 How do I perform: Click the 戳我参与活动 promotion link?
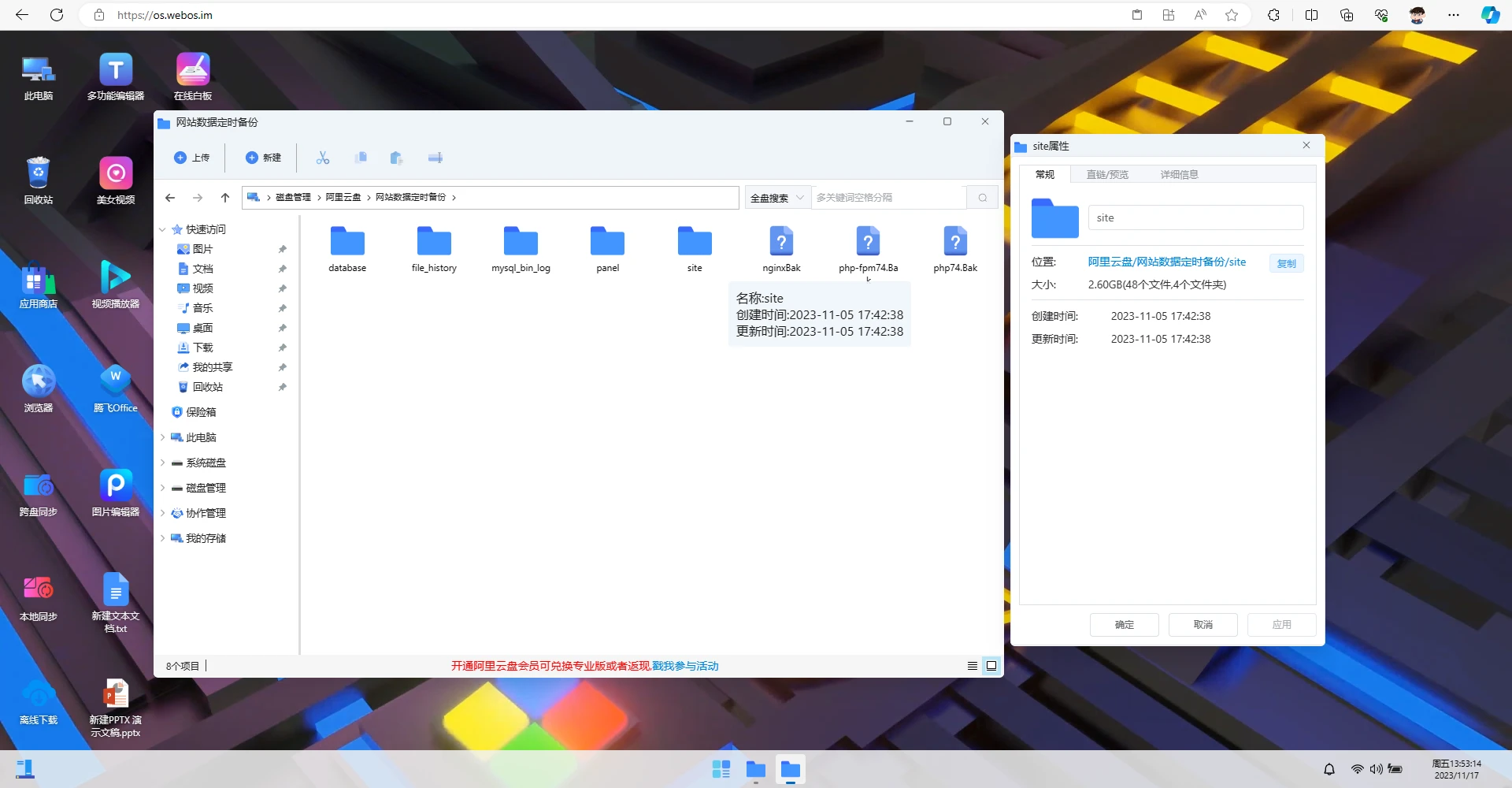(x=685, y=666)
